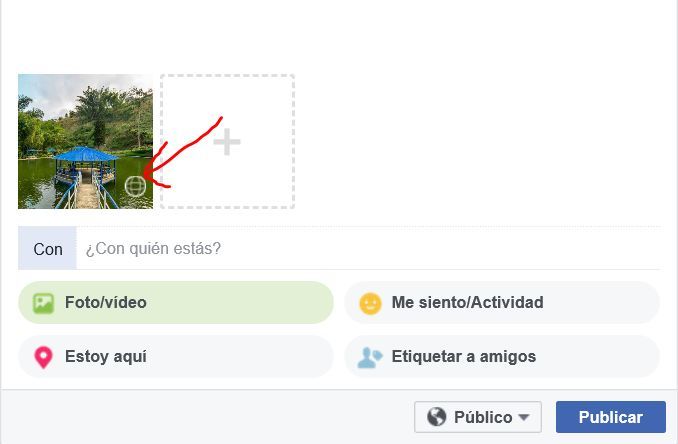
Task: Select the Foto/vídeo option
Action: pyautogui.click(x=176, y=303)
